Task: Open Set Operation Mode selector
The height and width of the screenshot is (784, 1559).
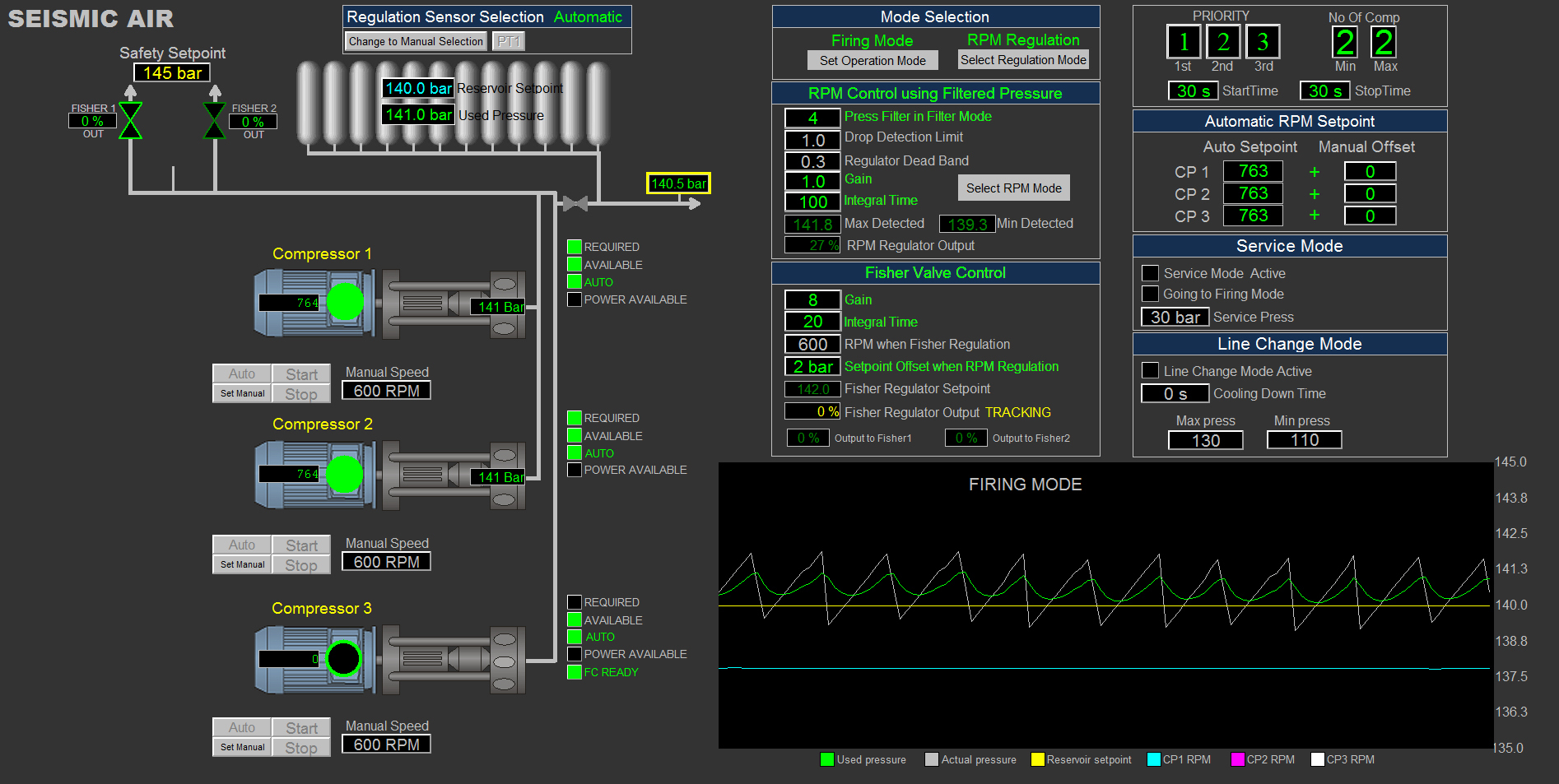Action: pyautogui.click(x=873, y=61)
